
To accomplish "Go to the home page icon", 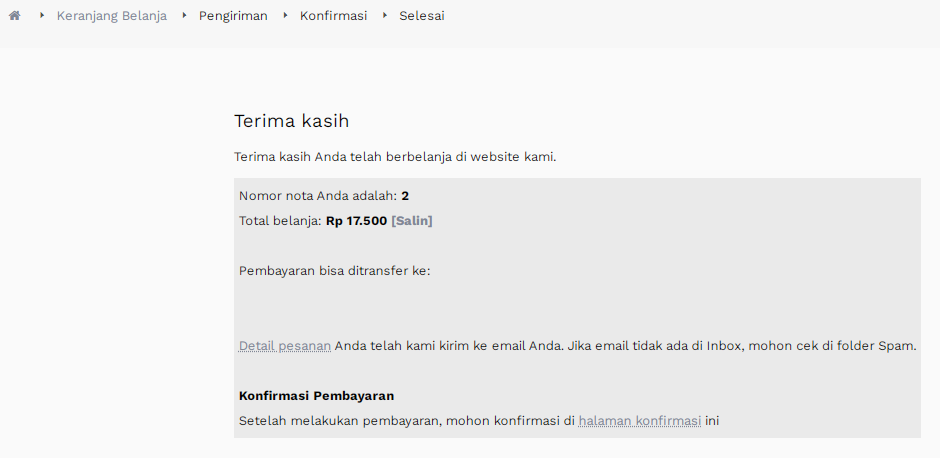I will tap(14, 16).
